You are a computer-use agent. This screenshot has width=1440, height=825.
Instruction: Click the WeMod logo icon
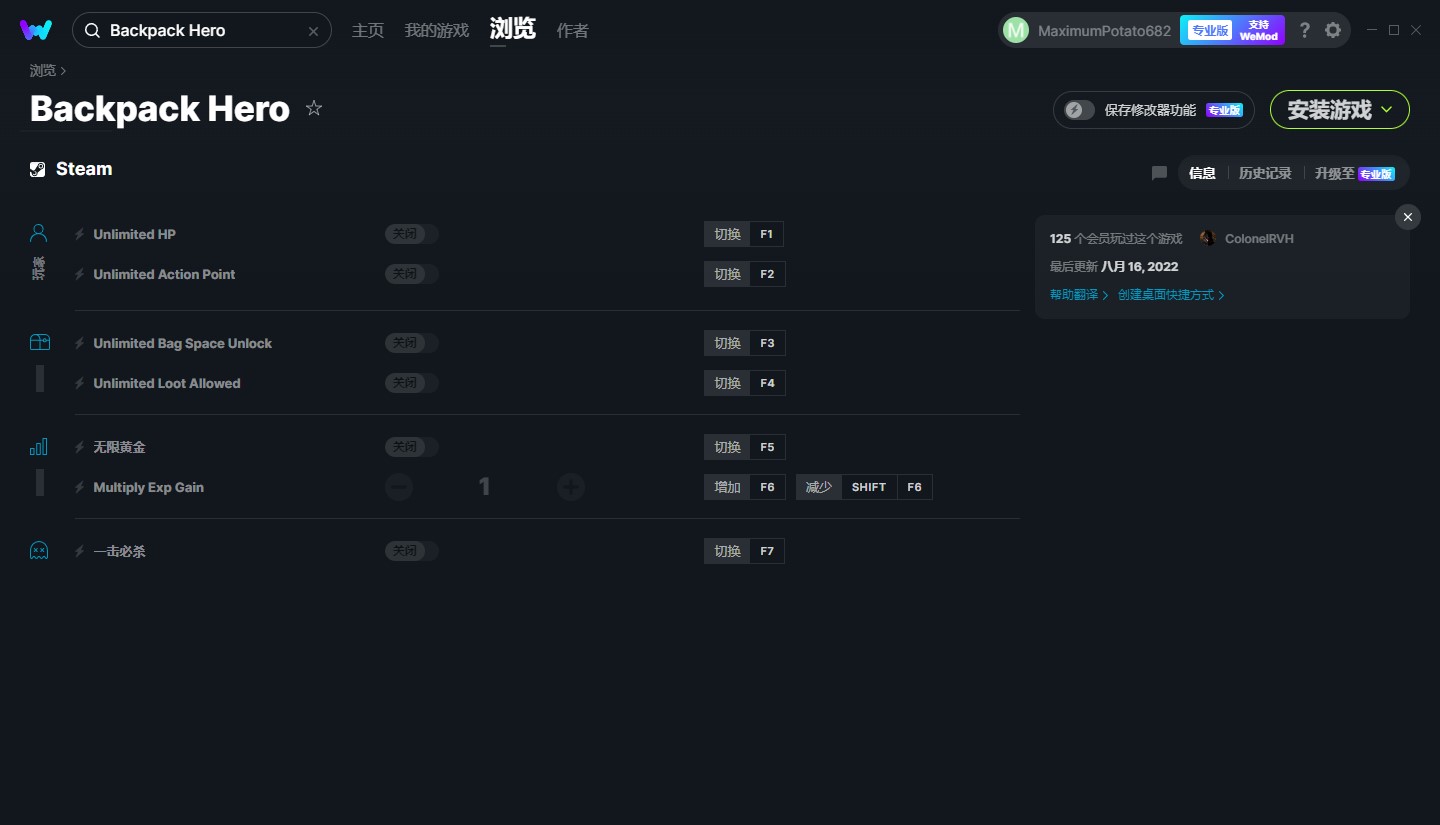pos(36,30)
